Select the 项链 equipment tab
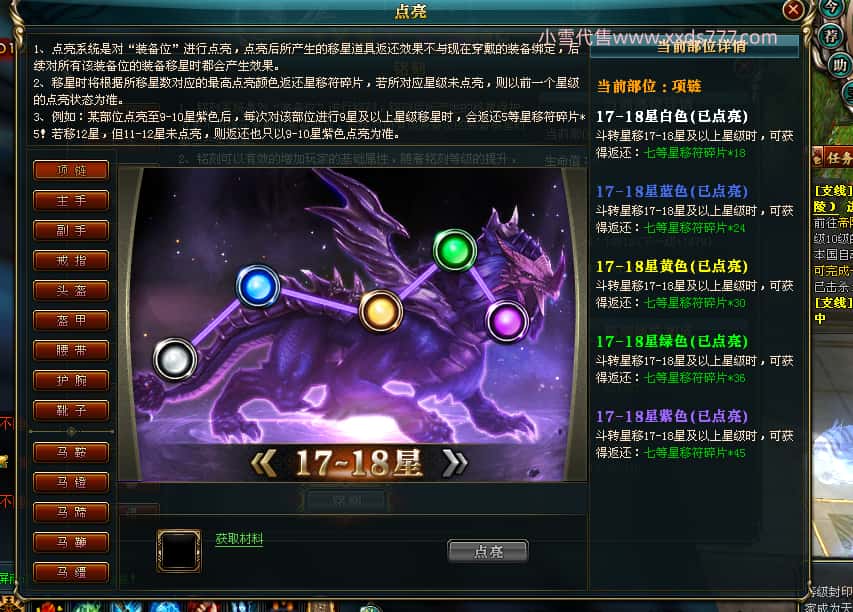This screenshot has width=853, height=612. pyautogui.click(x=71, y=170)
